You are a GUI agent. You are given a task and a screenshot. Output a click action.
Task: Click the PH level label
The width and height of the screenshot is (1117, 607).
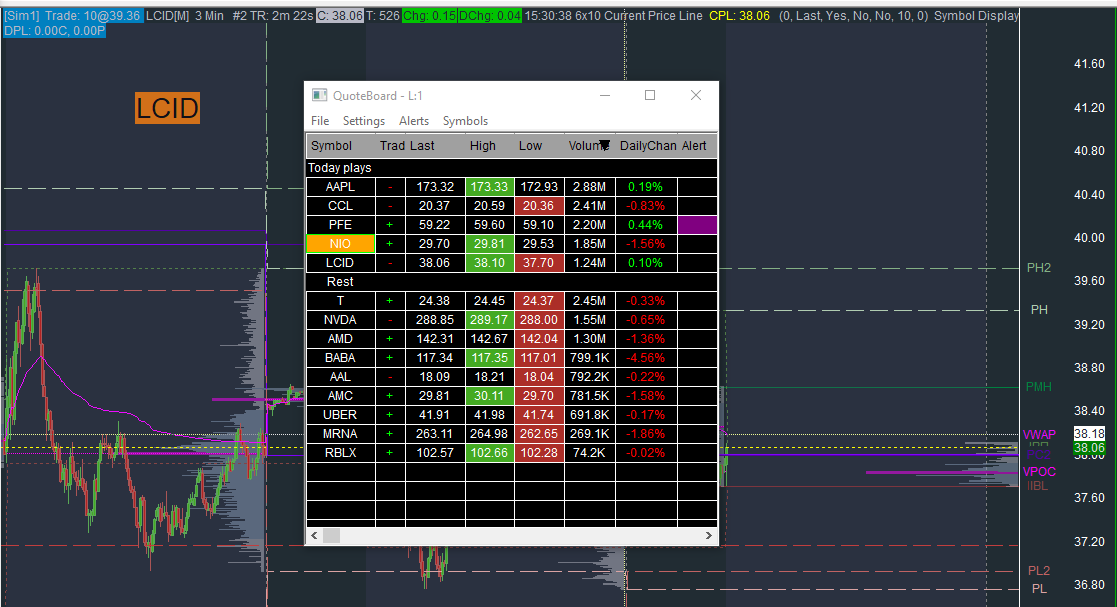(x=1039, y=310)
